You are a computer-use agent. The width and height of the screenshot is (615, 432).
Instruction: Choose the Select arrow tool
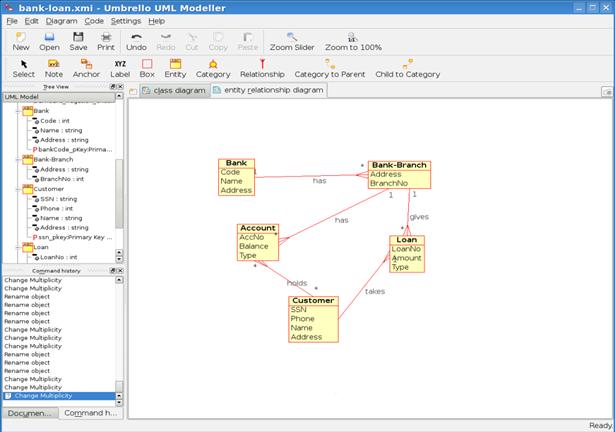click(x=24, y=68)
